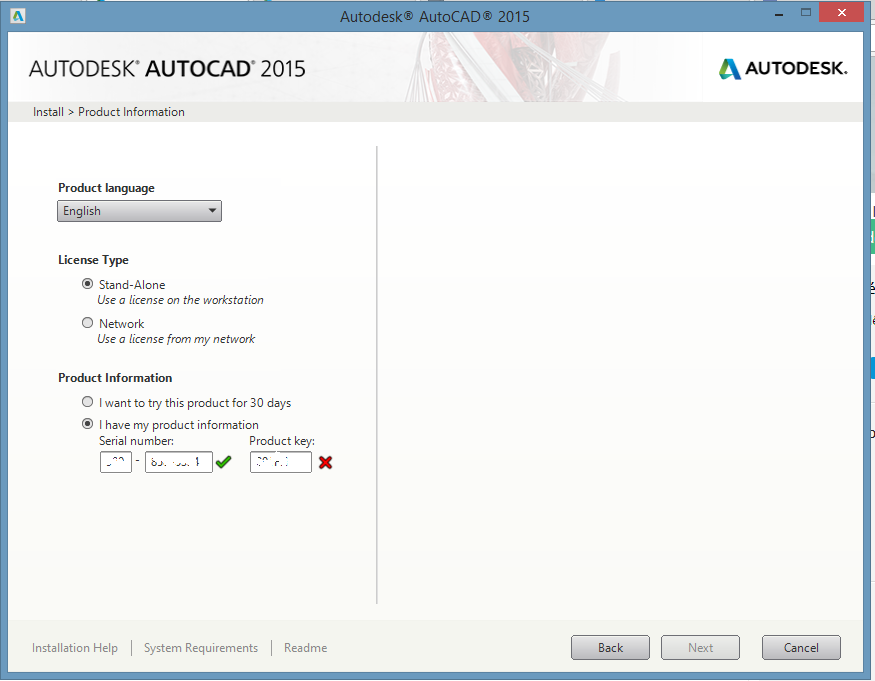Click the Product key input field
Viewport: 875px width, 681px height.
281,462
